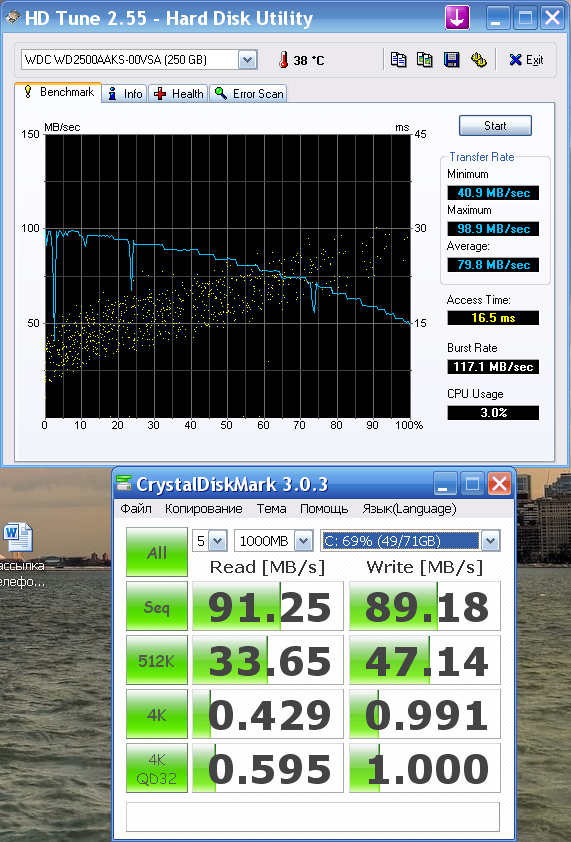Click the Access Time 16.5 ms value
The height and width of the screenshot is (842, 571).
pos(493,318)
